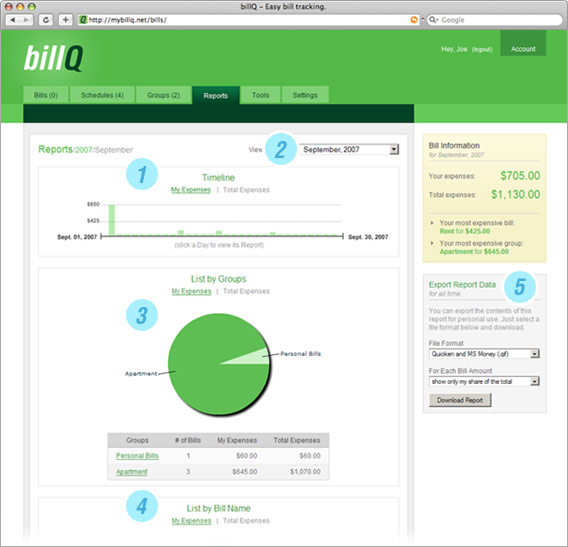Select My Expenses under Timeline
The width and height of the screenshot is (568, 547).
(191, 190)
